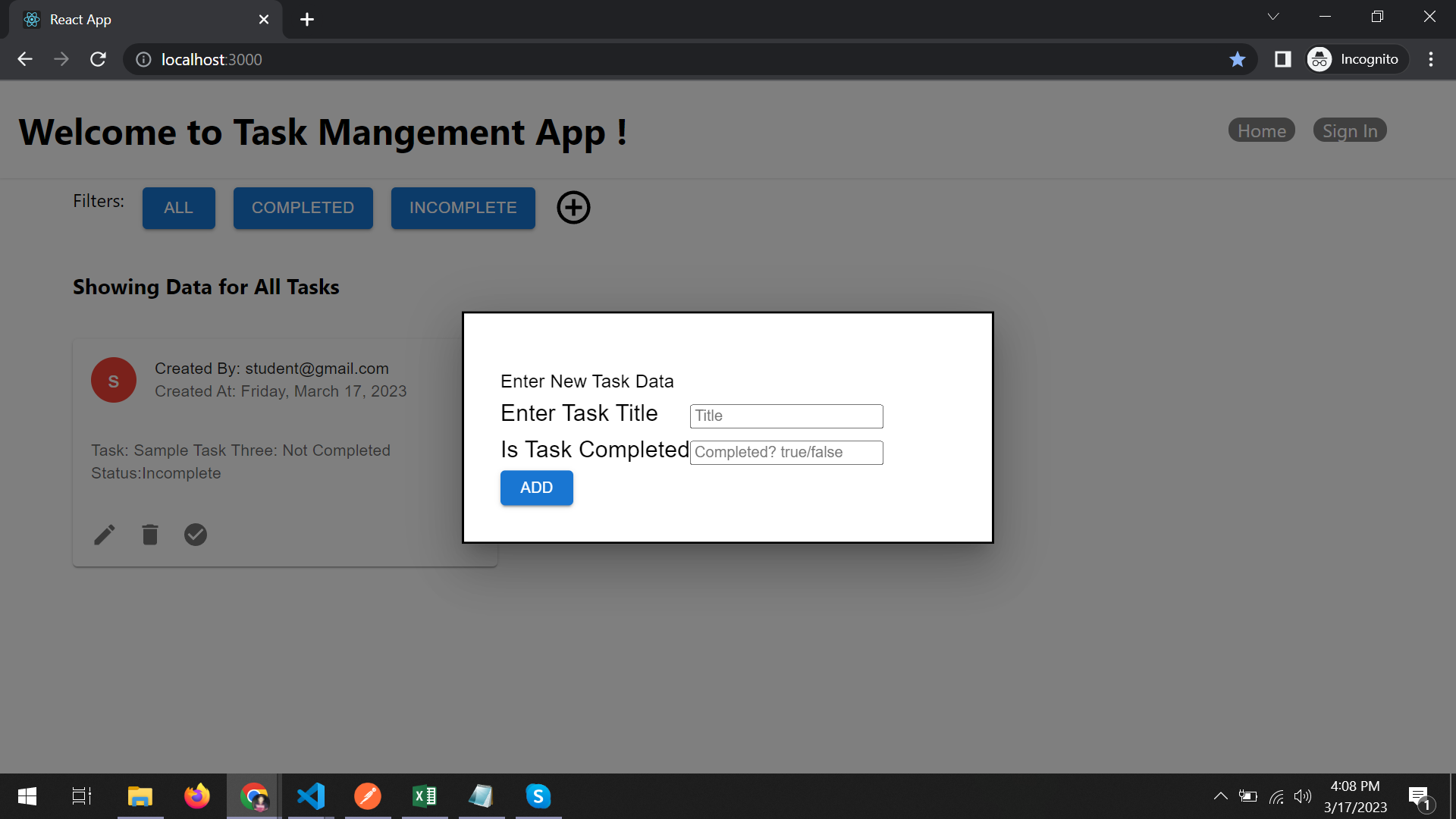The width and height of the screenshot is (1456, 819).
Task: Filter tasks by INCOMPLETE
Action: tap(463, 207)
